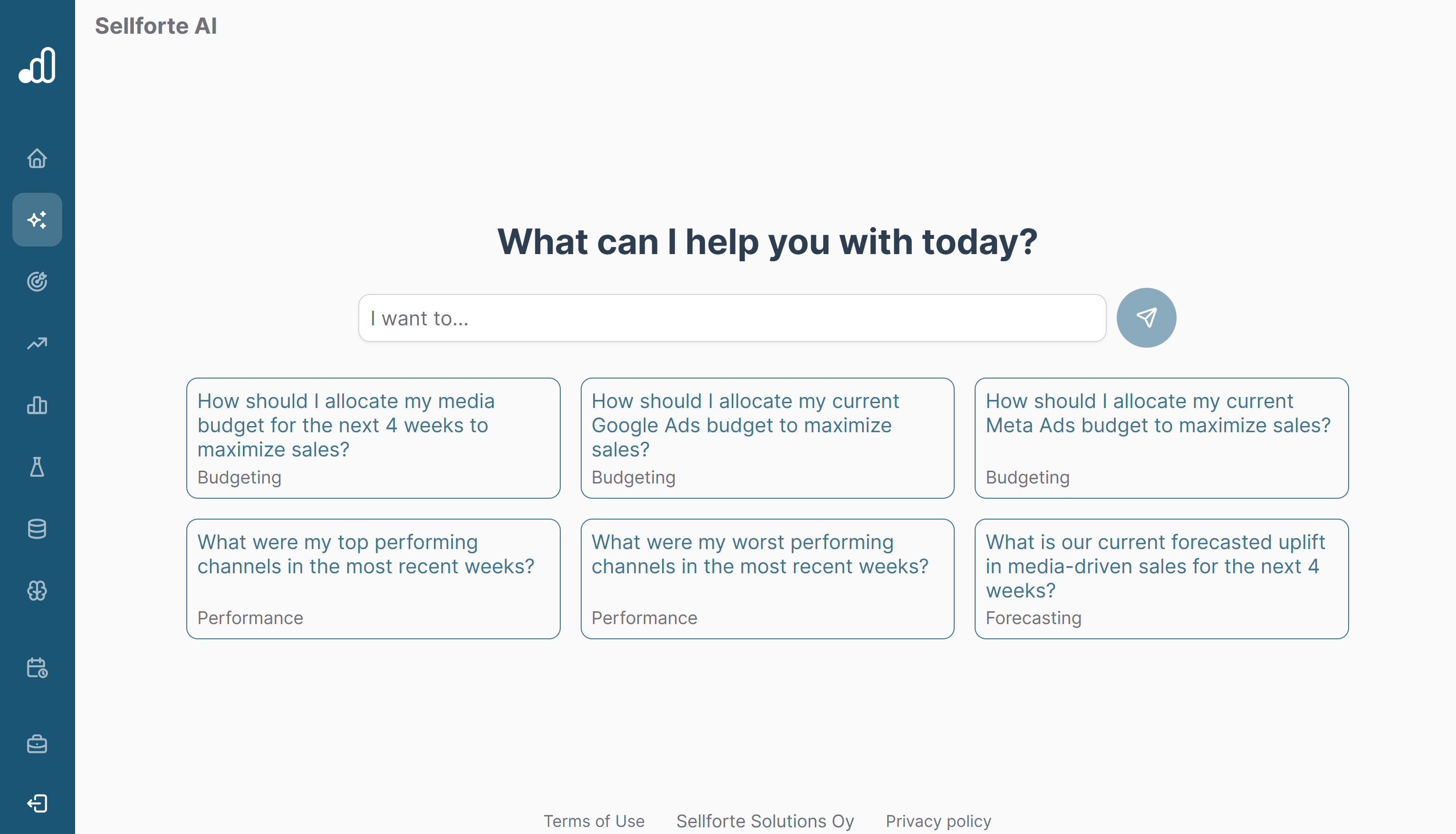
Task: Open the briefcase icon in sidebar
Action: click(37, 744)
